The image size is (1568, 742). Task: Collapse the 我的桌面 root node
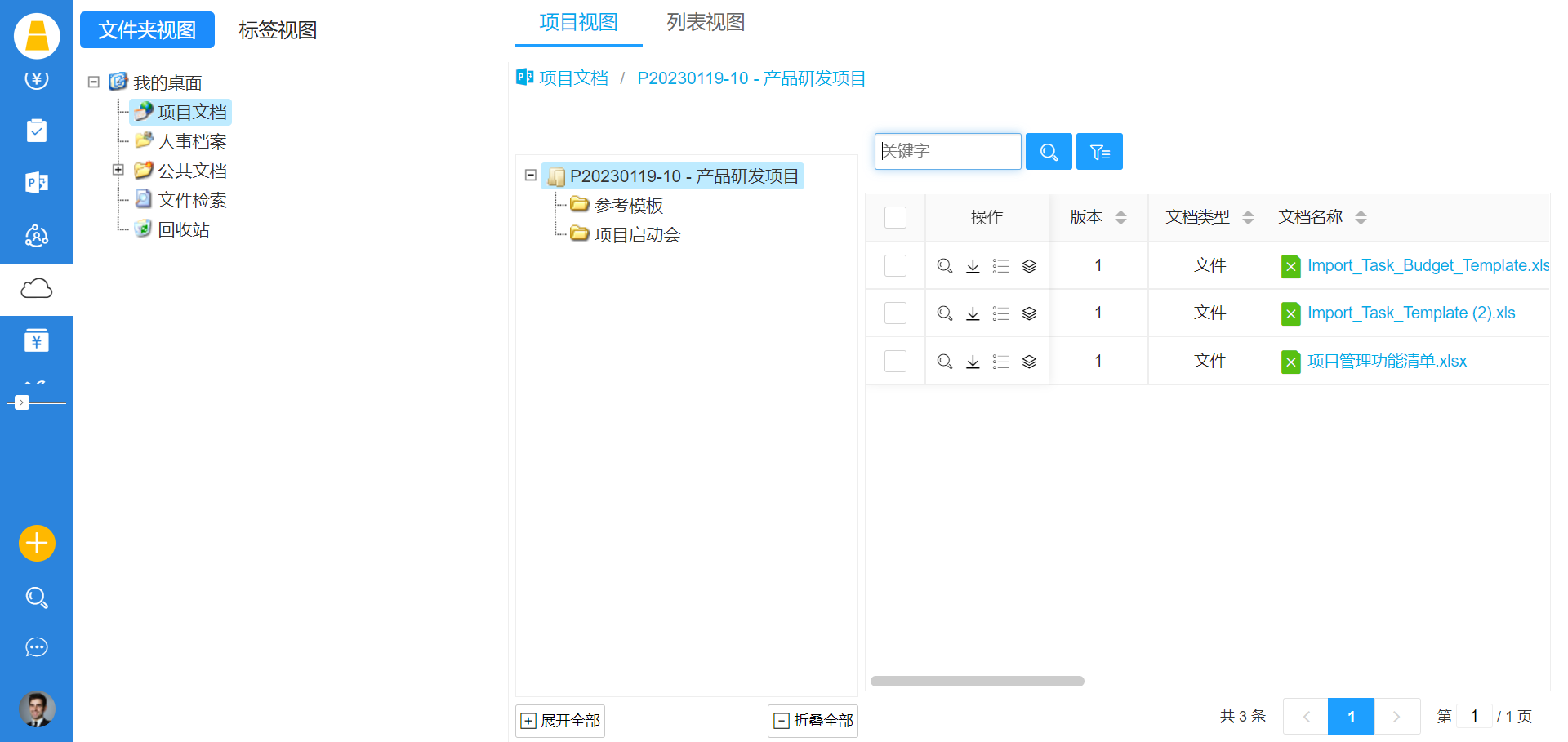(x=94, y=82)
